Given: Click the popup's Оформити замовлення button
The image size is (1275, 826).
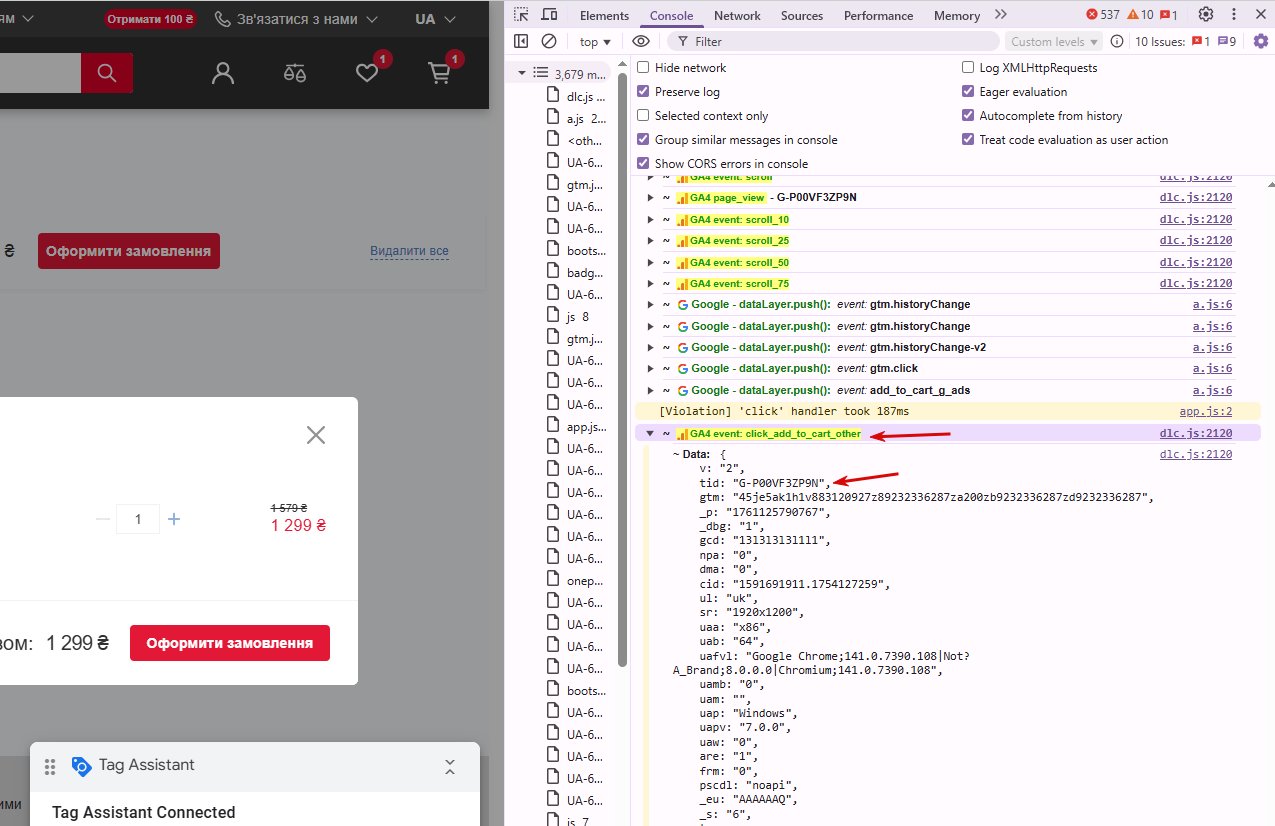Looking at the screenshot, I should tap(229, 643).
